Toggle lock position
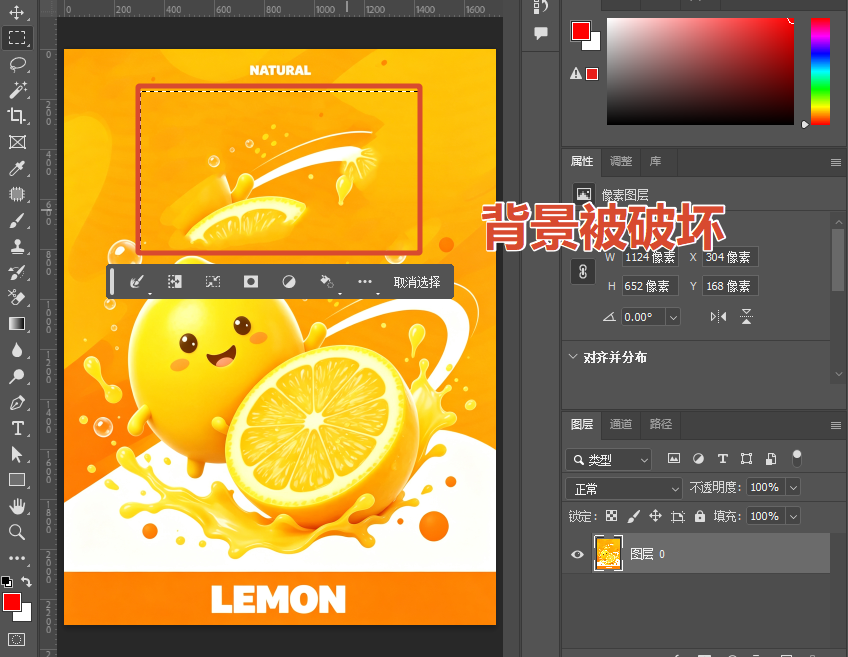Image resolution: width=848 pixels, height=657 pixels. [x=655, y=516]
